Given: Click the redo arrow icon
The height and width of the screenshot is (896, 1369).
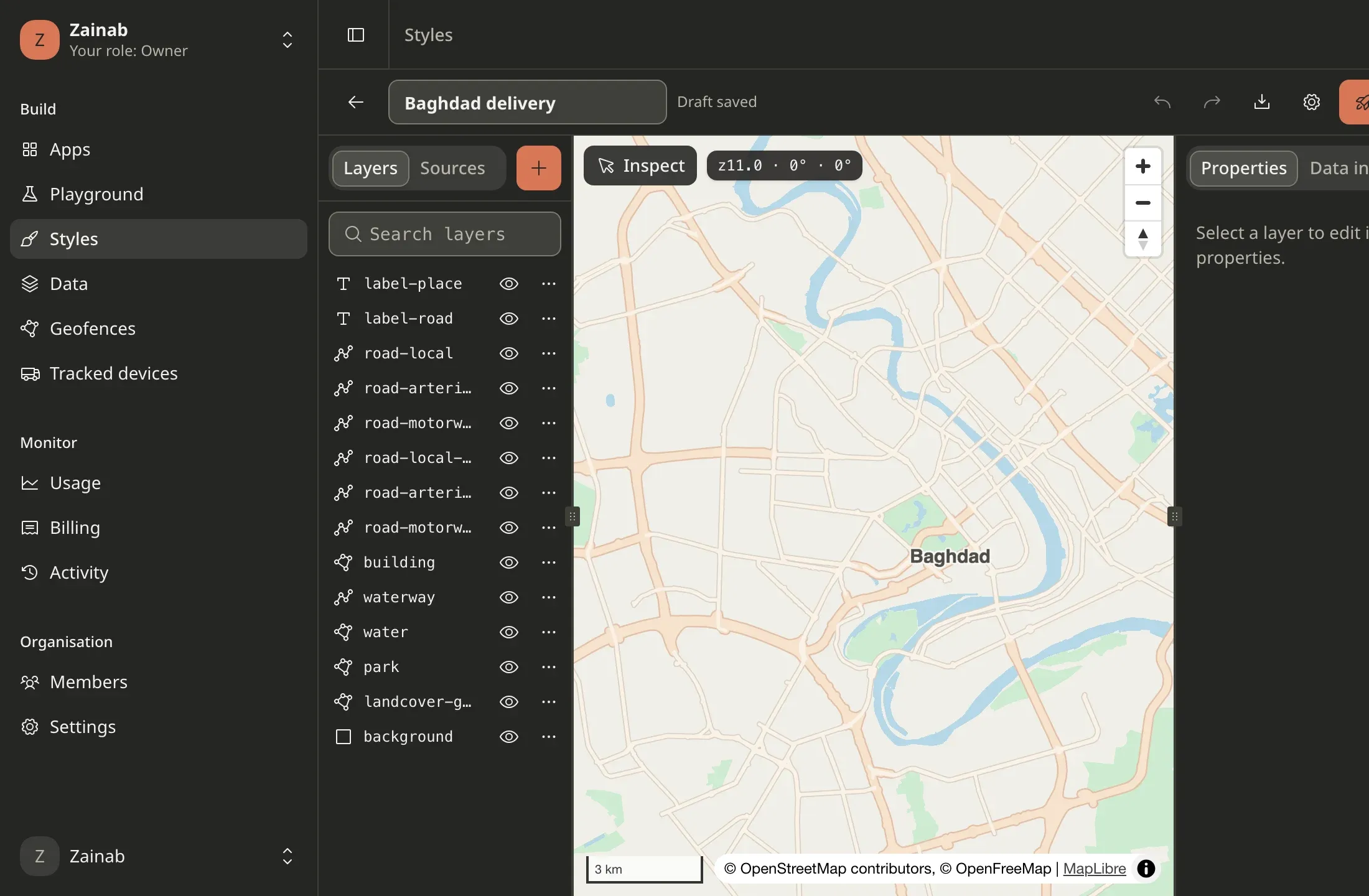Looking at the screenshot, I should (1212, 102).
